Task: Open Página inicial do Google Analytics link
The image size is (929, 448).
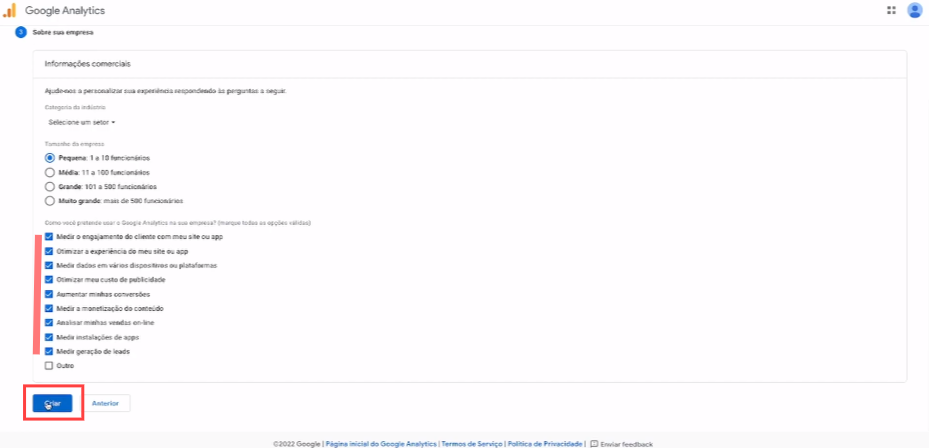Action: coord(381,443)
